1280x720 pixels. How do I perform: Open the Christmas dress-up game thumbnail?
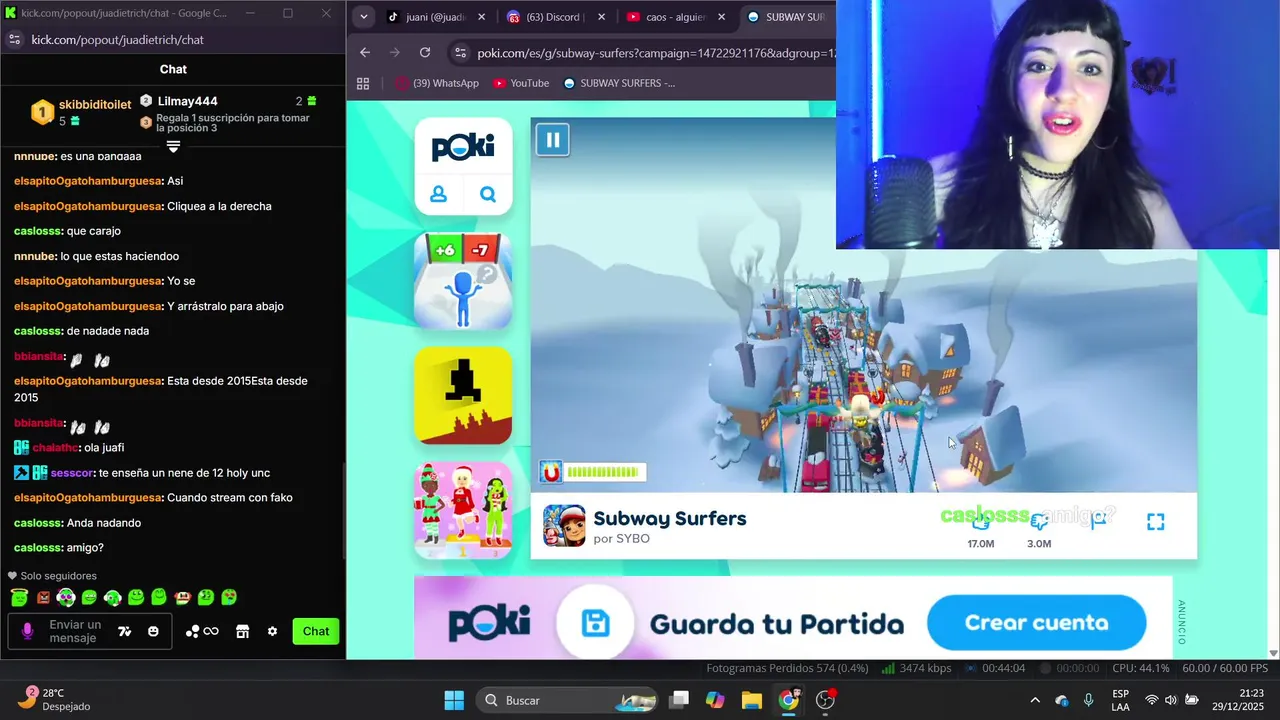point(463,510)
